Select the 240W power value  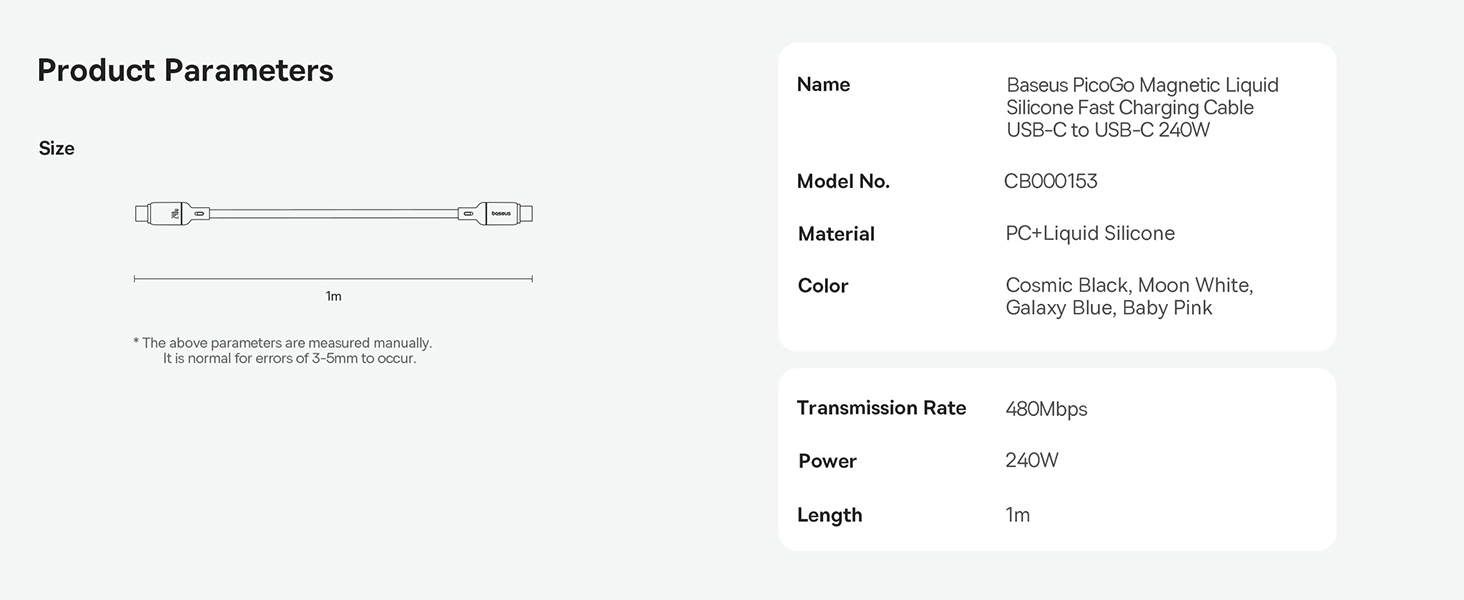1032,461
